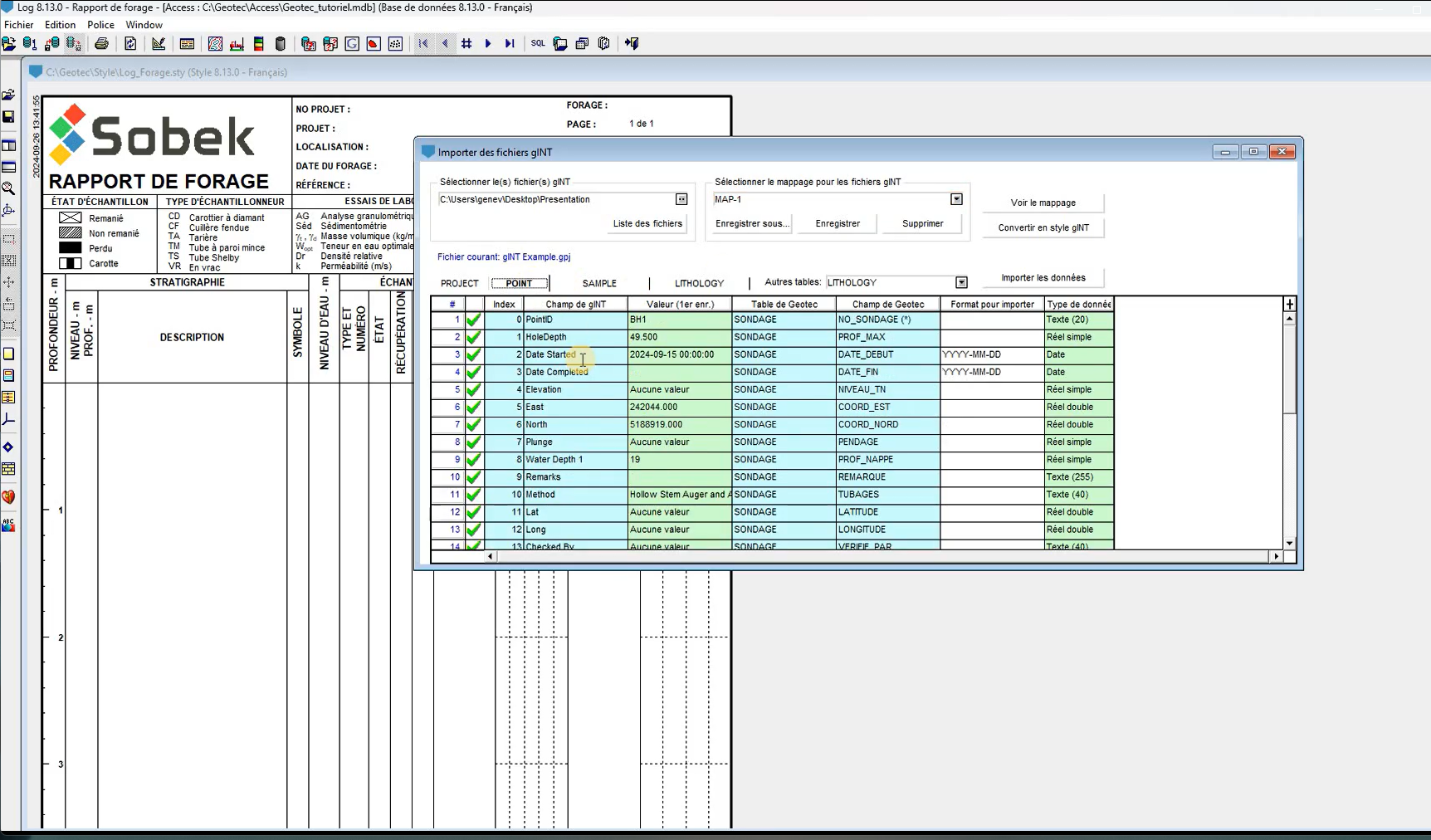Toggle the green check in North row
This screenshot has height=840, width=1431.
pyautogui.click(x=474, y=424)
